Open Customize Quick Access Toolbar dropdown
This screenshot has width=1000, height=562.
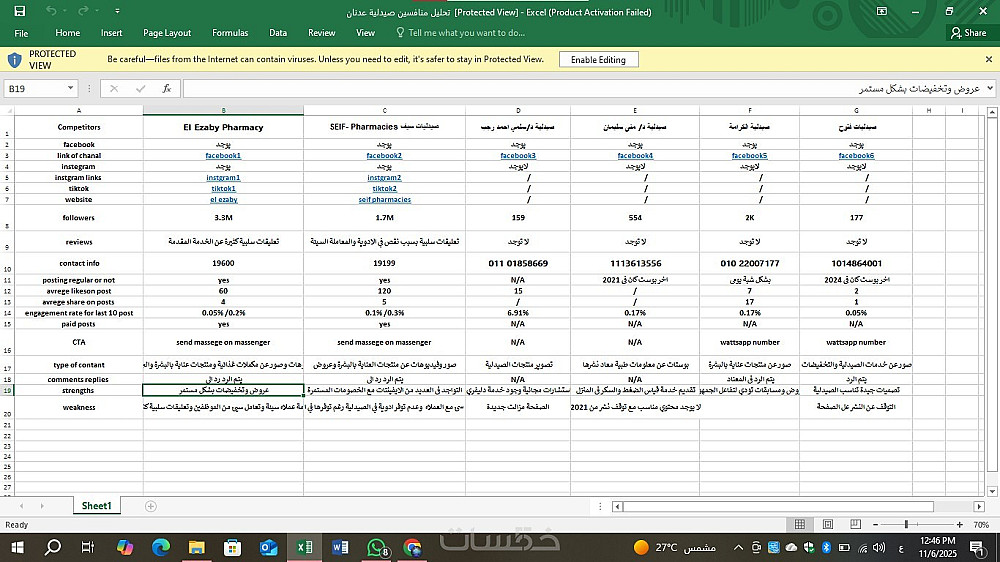tap(117, 11)
